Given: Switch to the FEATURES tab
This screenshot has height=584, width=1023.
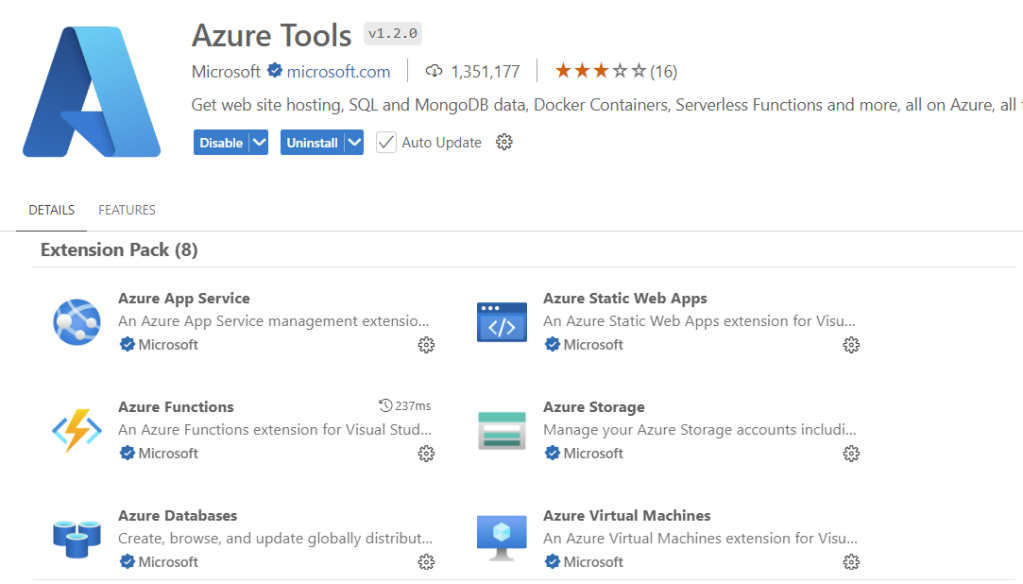Looking at the screenshot, I should tap(126, 210).
